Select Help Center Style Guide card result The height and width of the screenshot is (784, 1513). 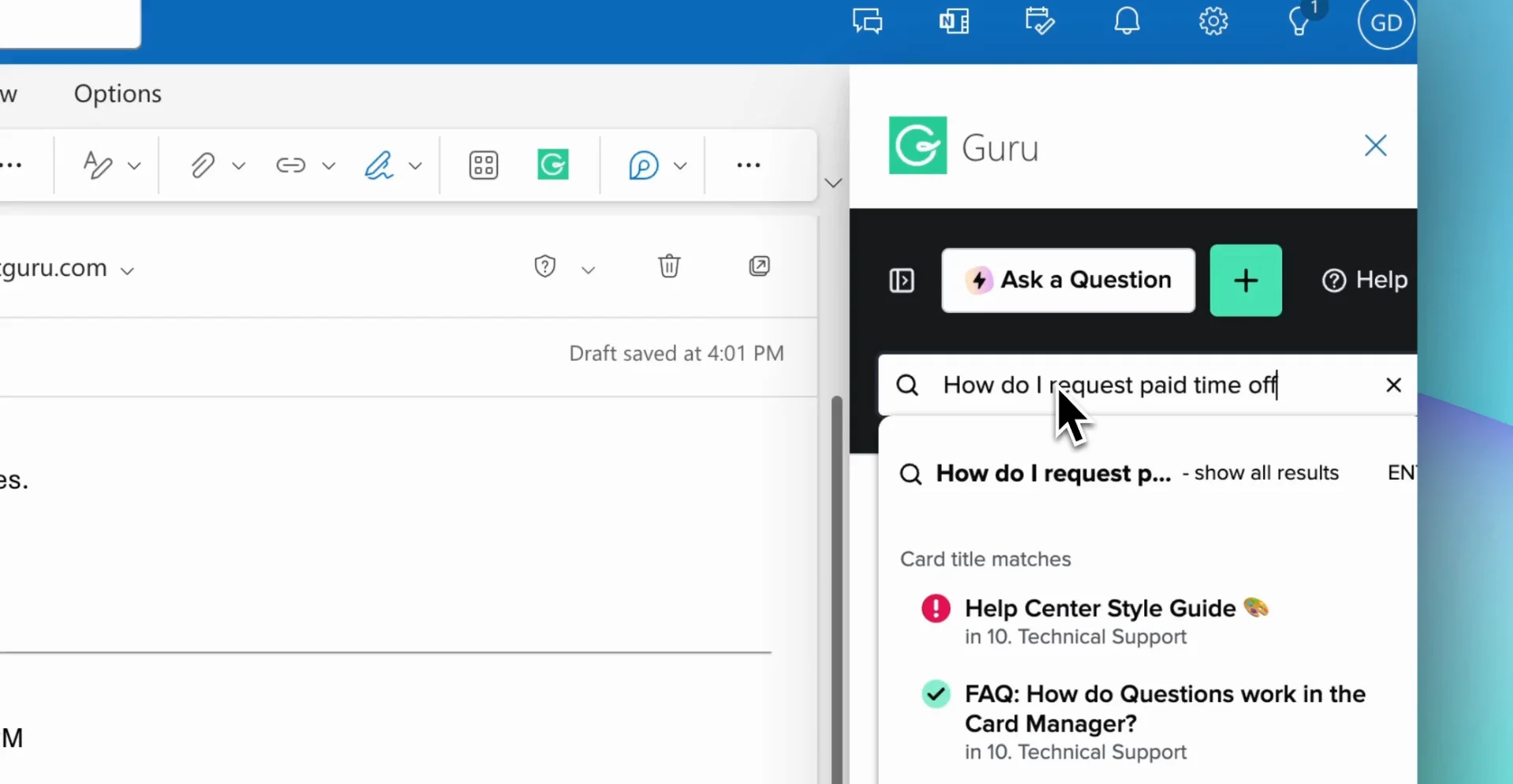tap(1099, 608)
